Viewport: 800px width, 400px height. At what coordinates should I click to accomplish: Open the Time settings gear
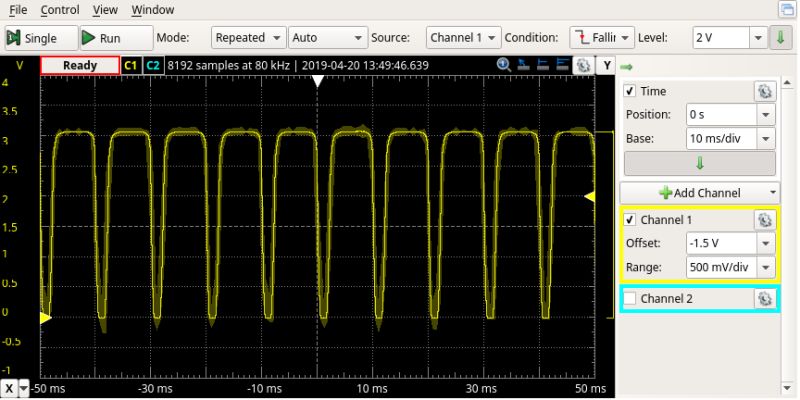click(x=764, y=91)
